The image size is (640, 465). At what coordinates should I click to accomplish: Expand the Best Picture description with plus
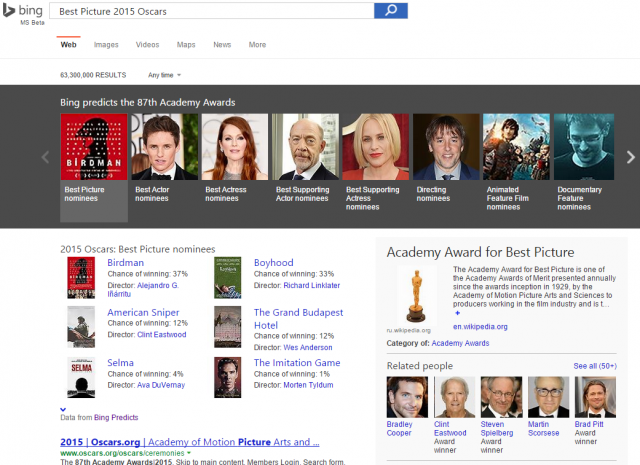[458, 313]
